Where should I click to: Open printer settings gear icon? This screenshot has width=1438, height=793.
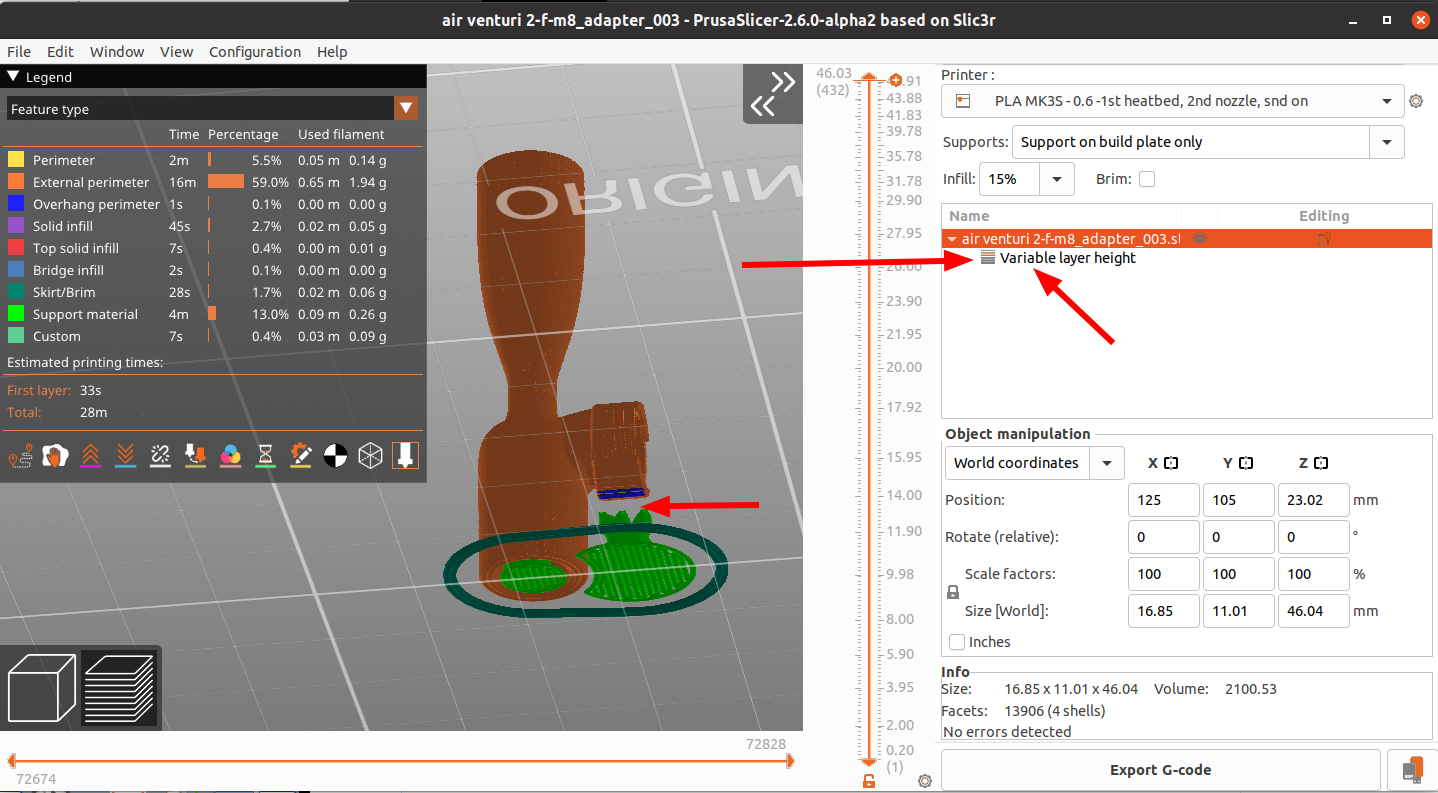pyautogui.click(x=1416, y=101)
